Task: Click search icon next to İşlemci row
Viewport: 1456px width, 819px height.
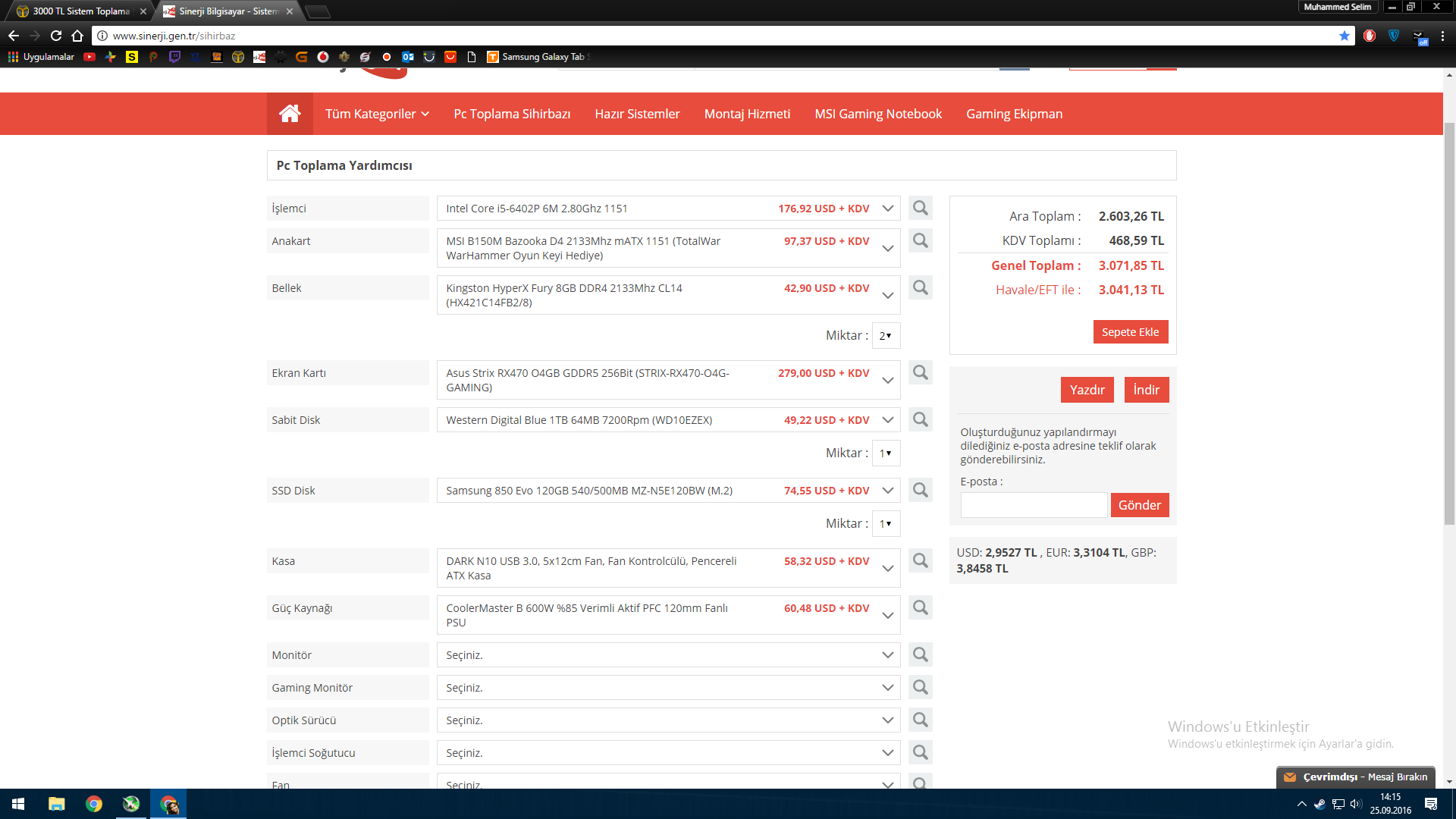Action: (920, 208)
